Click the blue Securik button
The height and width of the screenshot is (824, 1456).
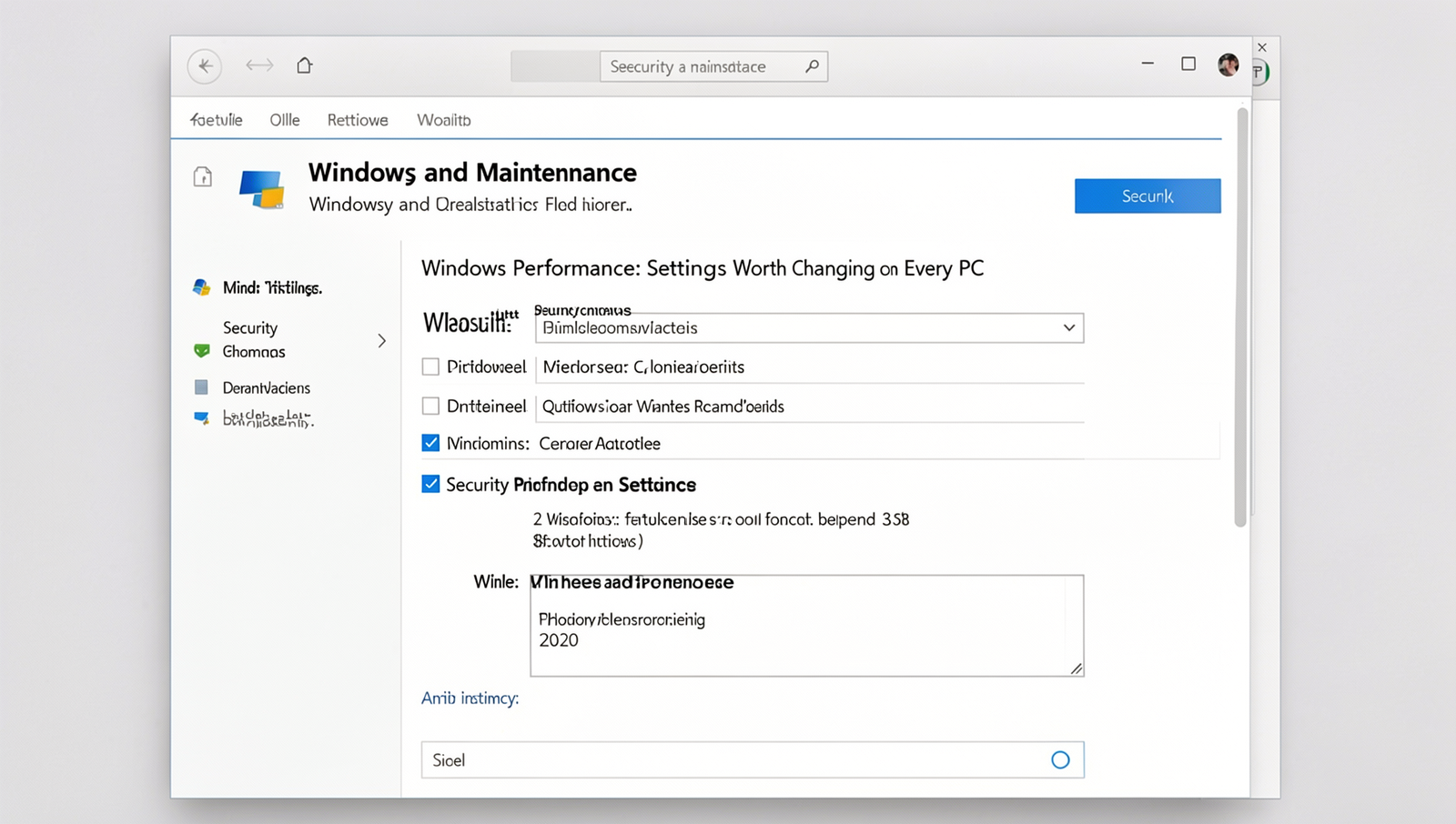[x=1148, y=196]
